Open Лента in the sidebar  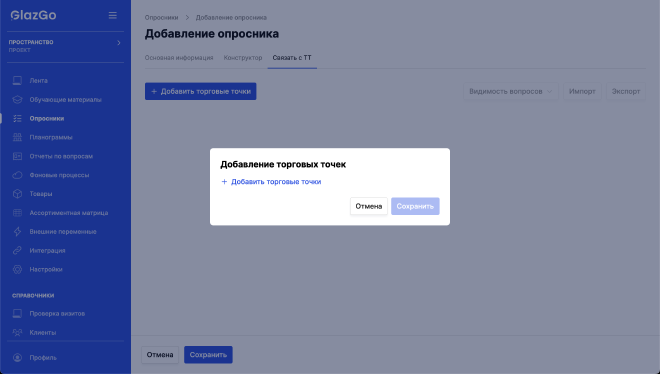click(x=38, y=80)
